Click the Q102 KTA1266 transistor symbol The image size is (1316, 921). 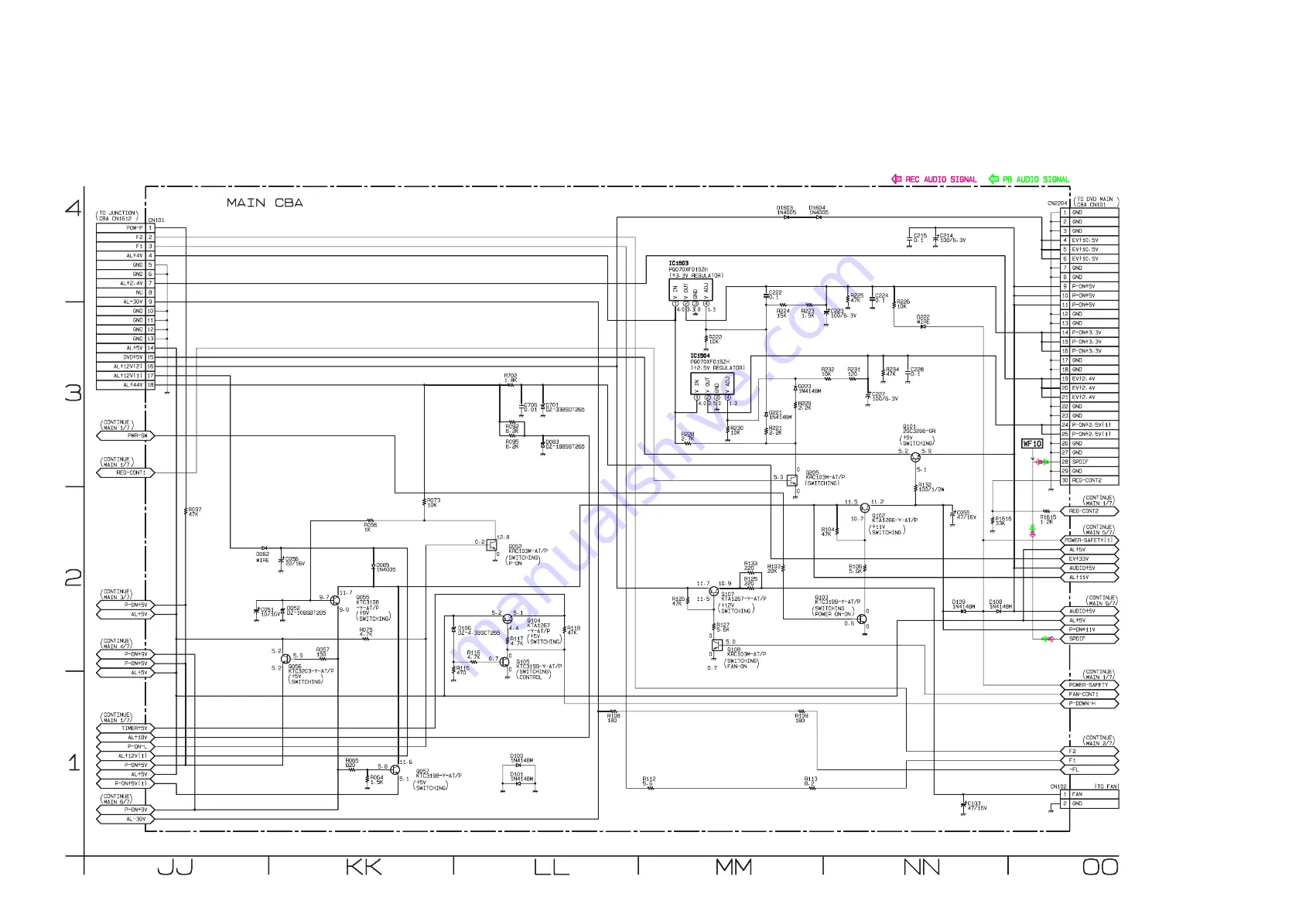coord(864,508)
